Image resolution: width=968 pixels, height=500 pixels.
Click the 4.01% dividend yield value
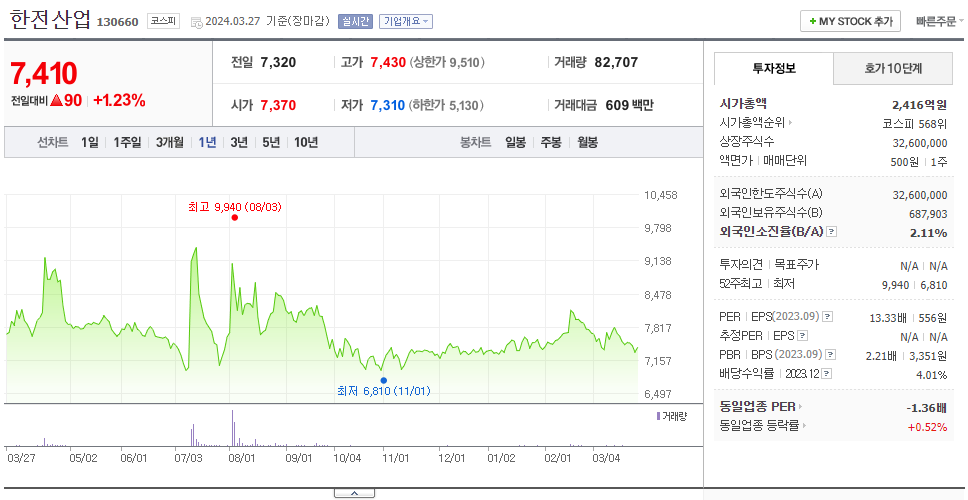pyautogui.click(x=932, y=375)
